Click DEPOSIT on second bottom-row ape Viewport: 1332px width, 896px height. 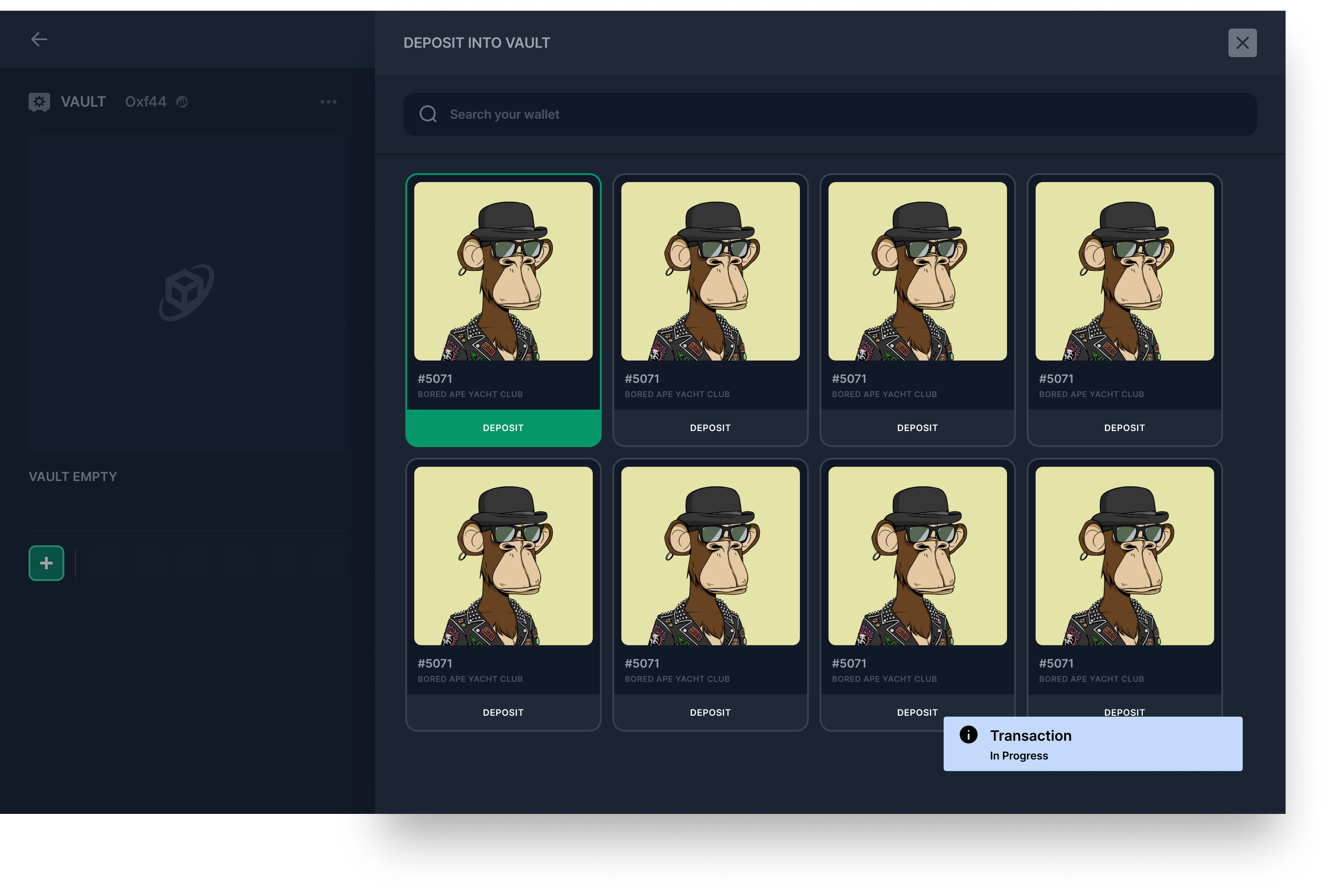pyautogui.click(x=710, y=713)
